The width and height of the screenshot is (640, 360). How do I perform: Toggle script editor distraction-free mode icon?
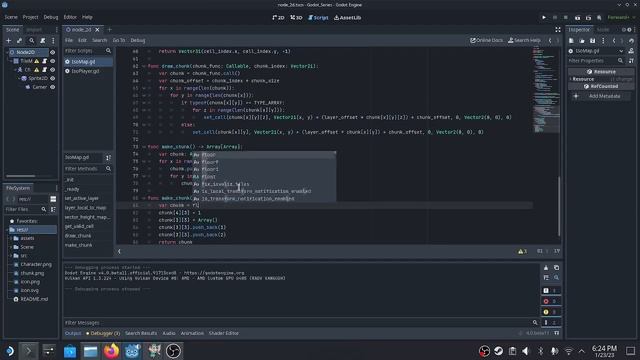(558, 29)
